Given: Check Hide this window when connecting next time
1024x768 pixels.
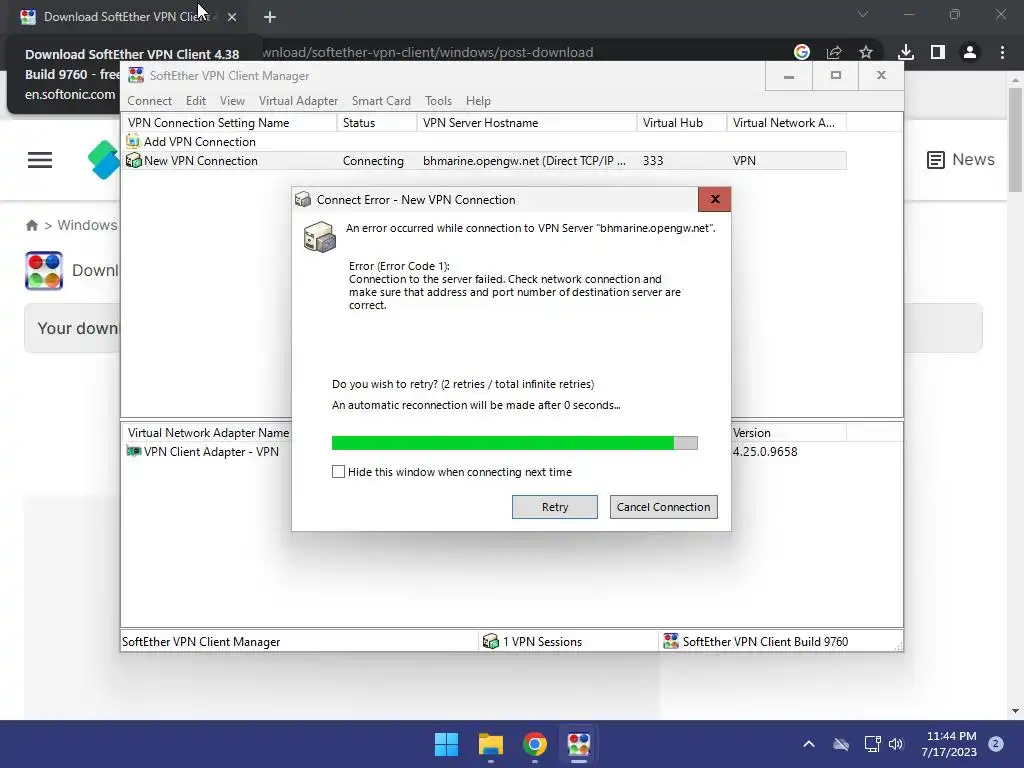Looking at the screenshot, I should 338,472.
